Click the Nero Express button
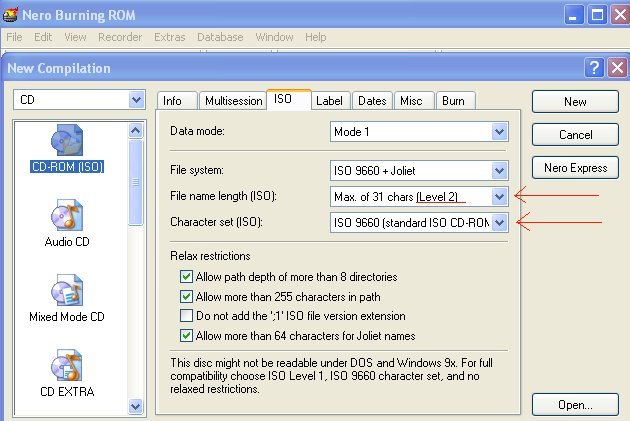630x421 pixels. [x=575, y=168]
